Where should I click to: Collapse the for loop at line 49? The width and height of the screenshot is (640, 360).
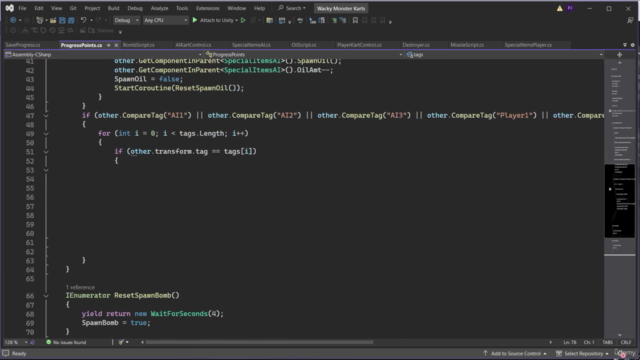(x=46, y=133)
